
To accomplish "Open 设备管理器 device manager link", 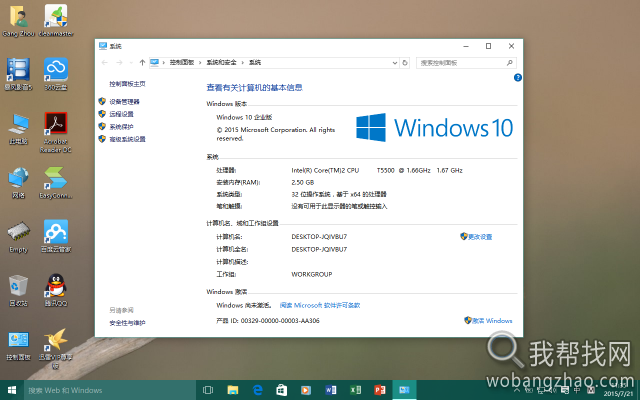I will point(124,102).
